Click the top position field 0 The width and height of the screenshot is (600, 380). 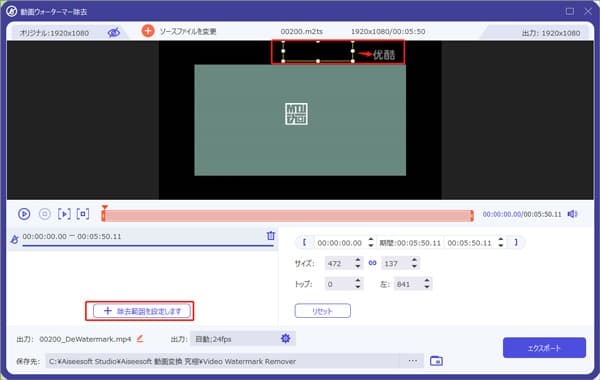[339, 284]
